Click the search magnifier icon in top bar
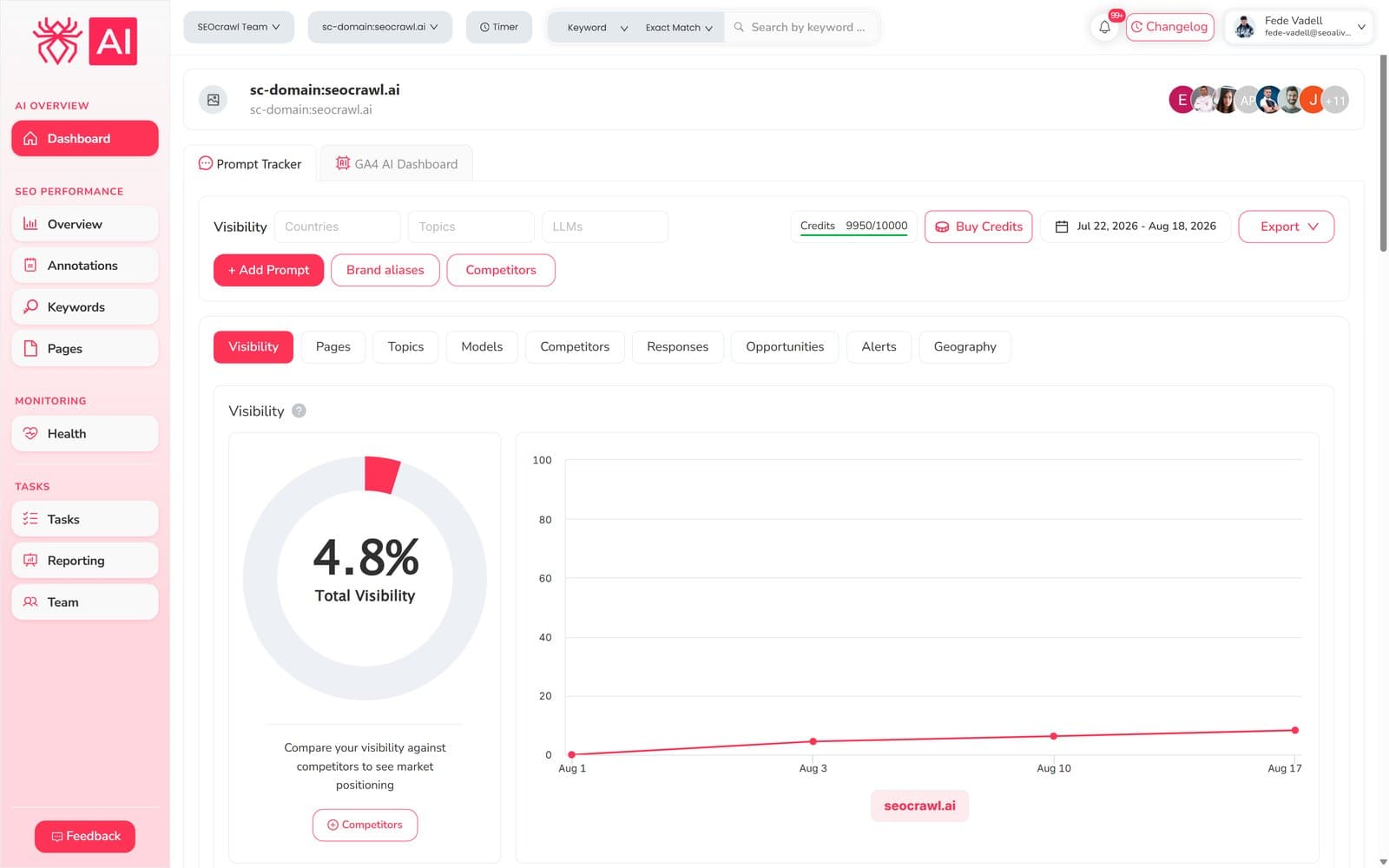The width and height of the screenshot is (1389, 868). [x=739, y=27]
